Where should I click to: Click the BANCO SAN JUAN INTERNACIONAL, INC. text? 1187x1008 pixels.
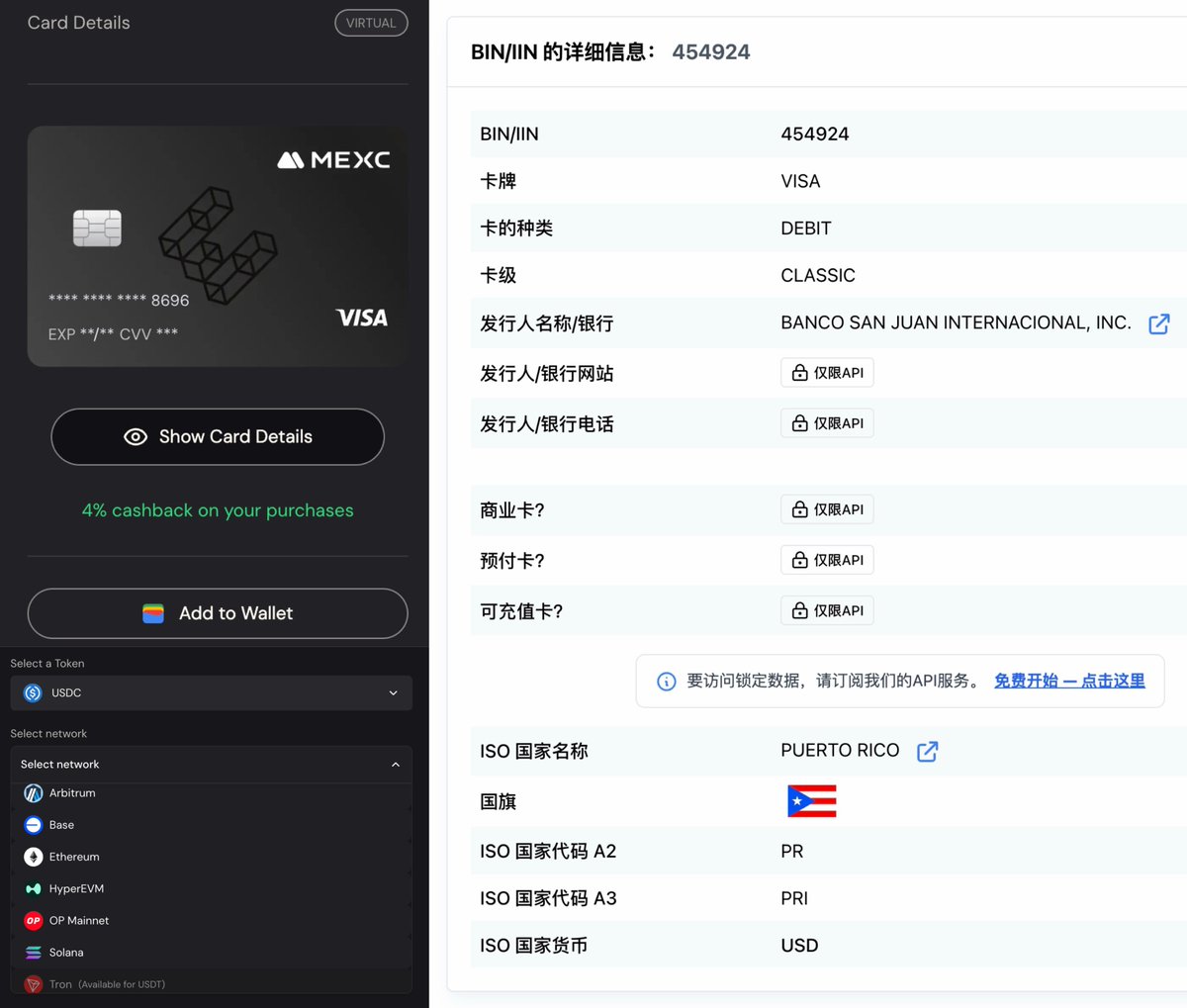coord(956,322)
